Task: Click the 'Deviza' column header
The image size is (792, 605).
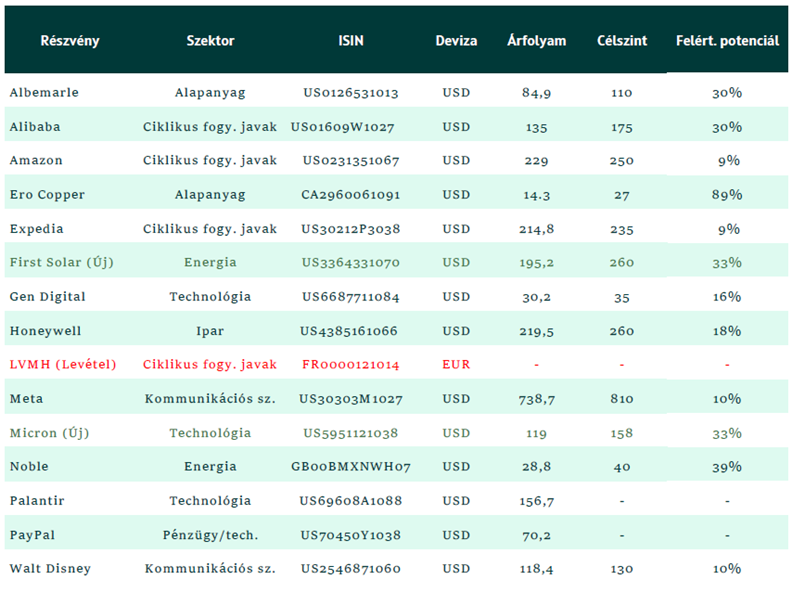Action: 456,41
